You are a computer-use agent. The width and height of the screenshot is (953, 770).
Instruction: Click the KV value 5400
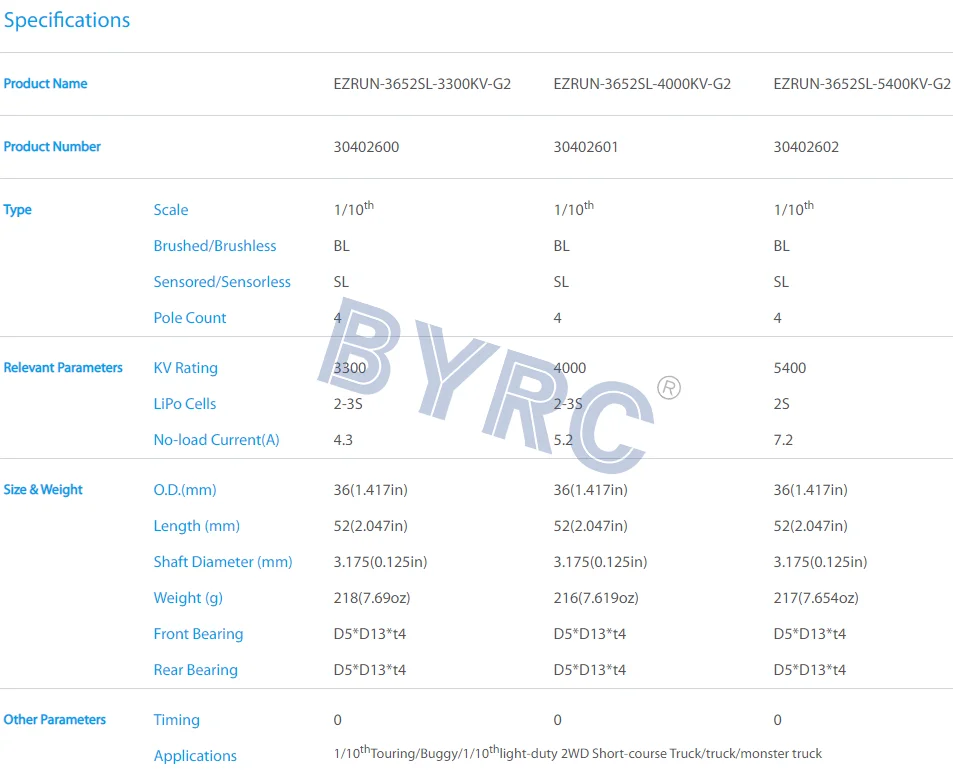coord(790,368)
